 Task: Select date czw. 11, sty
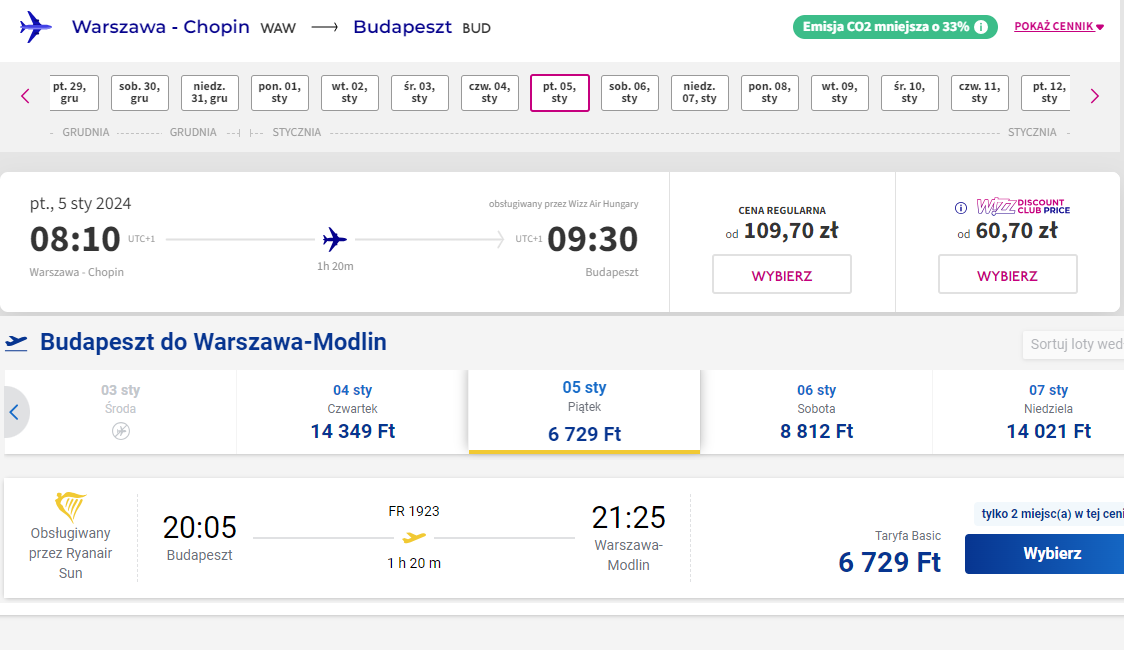pyautogui.click(x=980, y=93)
